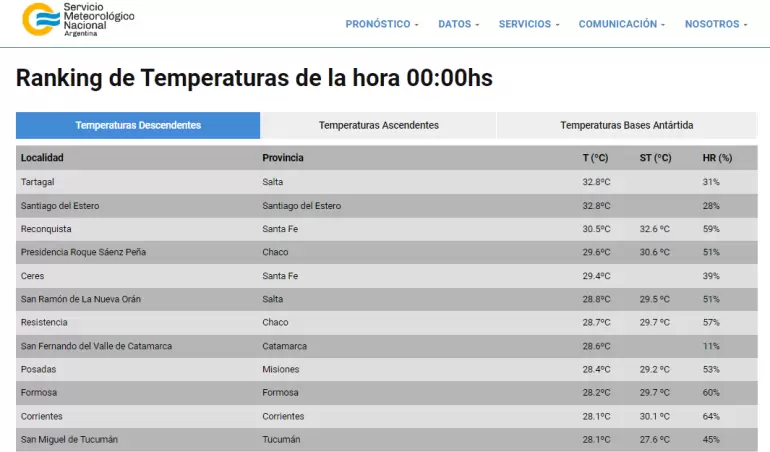Image resolution: width=770 pixels, height=452 pixels.
Task: Click the Servicio Meteorológico Nacional logo
Action: 78,20
